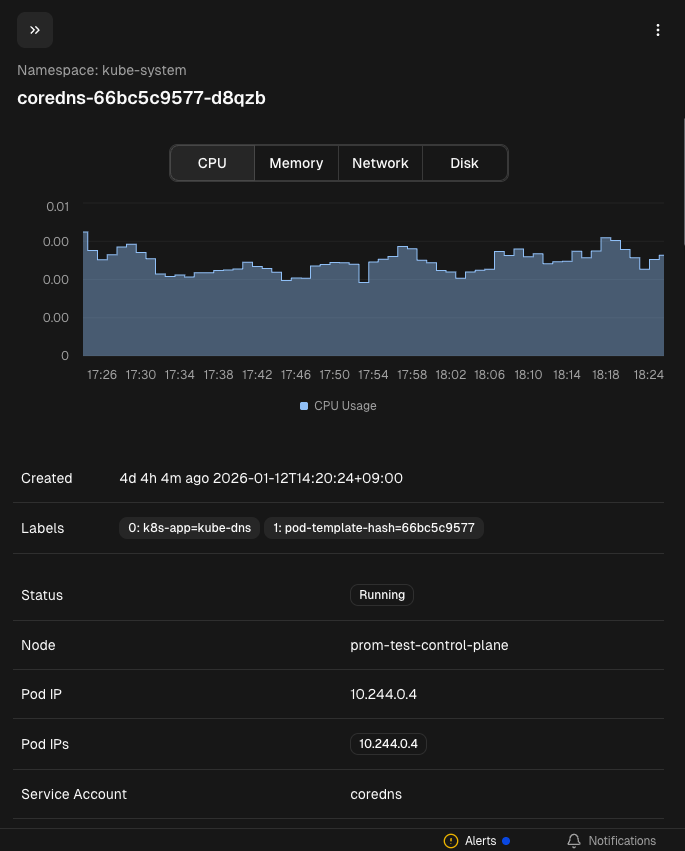The height and width of the screenshot is (851, 685).
Task: Show the Disk metrics tab
Action: pos(464,163)
